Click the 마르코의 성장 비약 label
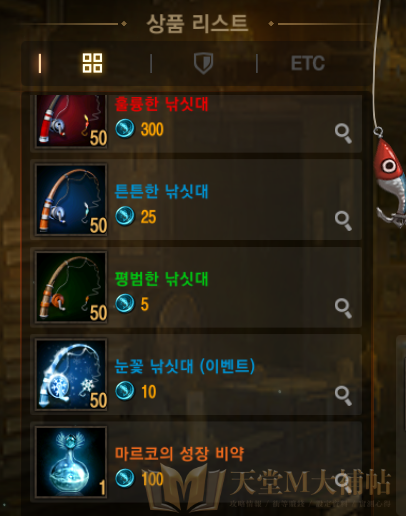 (x=179, y=453)
